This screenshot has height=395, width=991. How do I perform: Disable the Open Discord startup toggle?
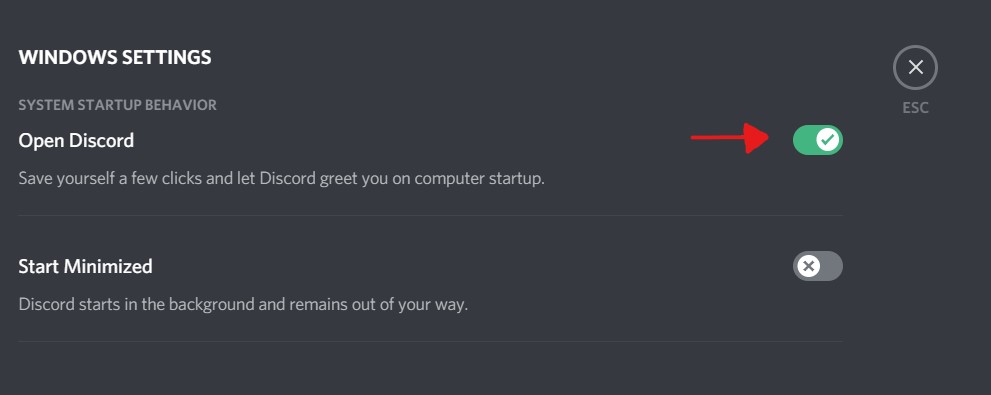tap(818, 140)
